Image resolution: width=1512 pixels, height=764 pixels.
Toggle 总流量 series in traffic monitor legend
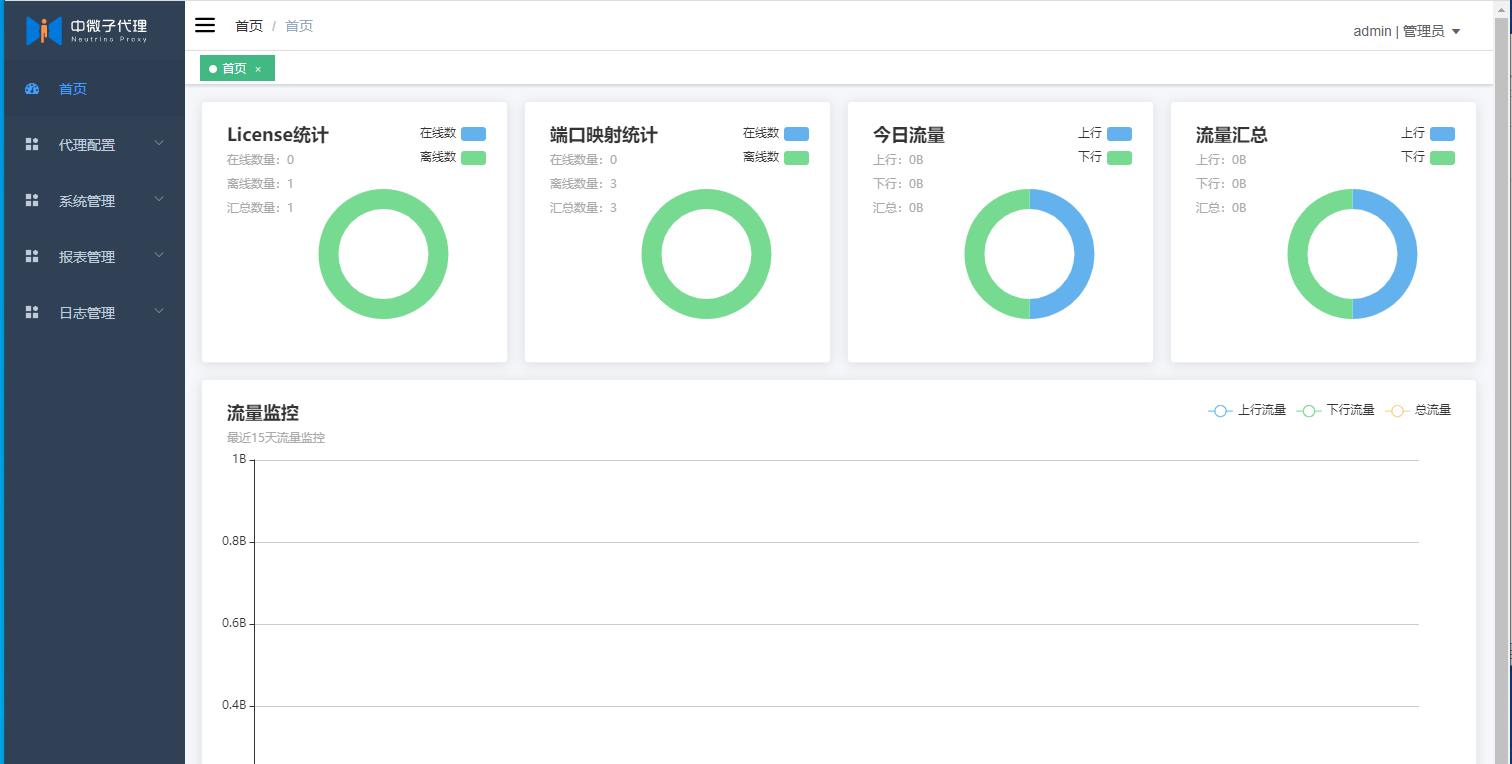point(1418,410)
